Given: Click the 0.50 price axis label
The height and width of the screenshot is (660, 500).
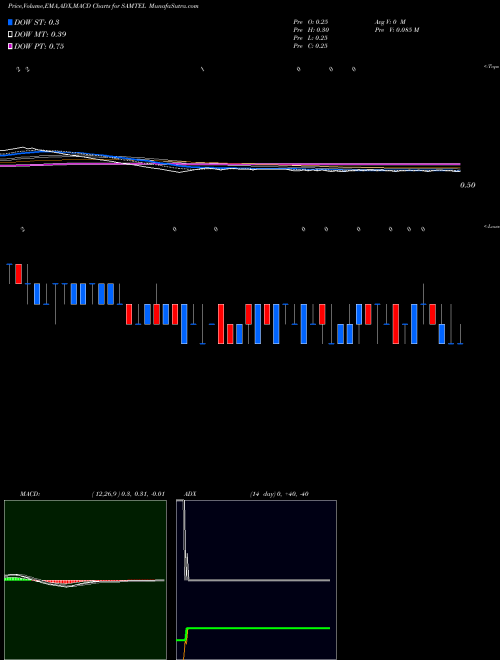Looking at the screenshot, I should point(468,185).
